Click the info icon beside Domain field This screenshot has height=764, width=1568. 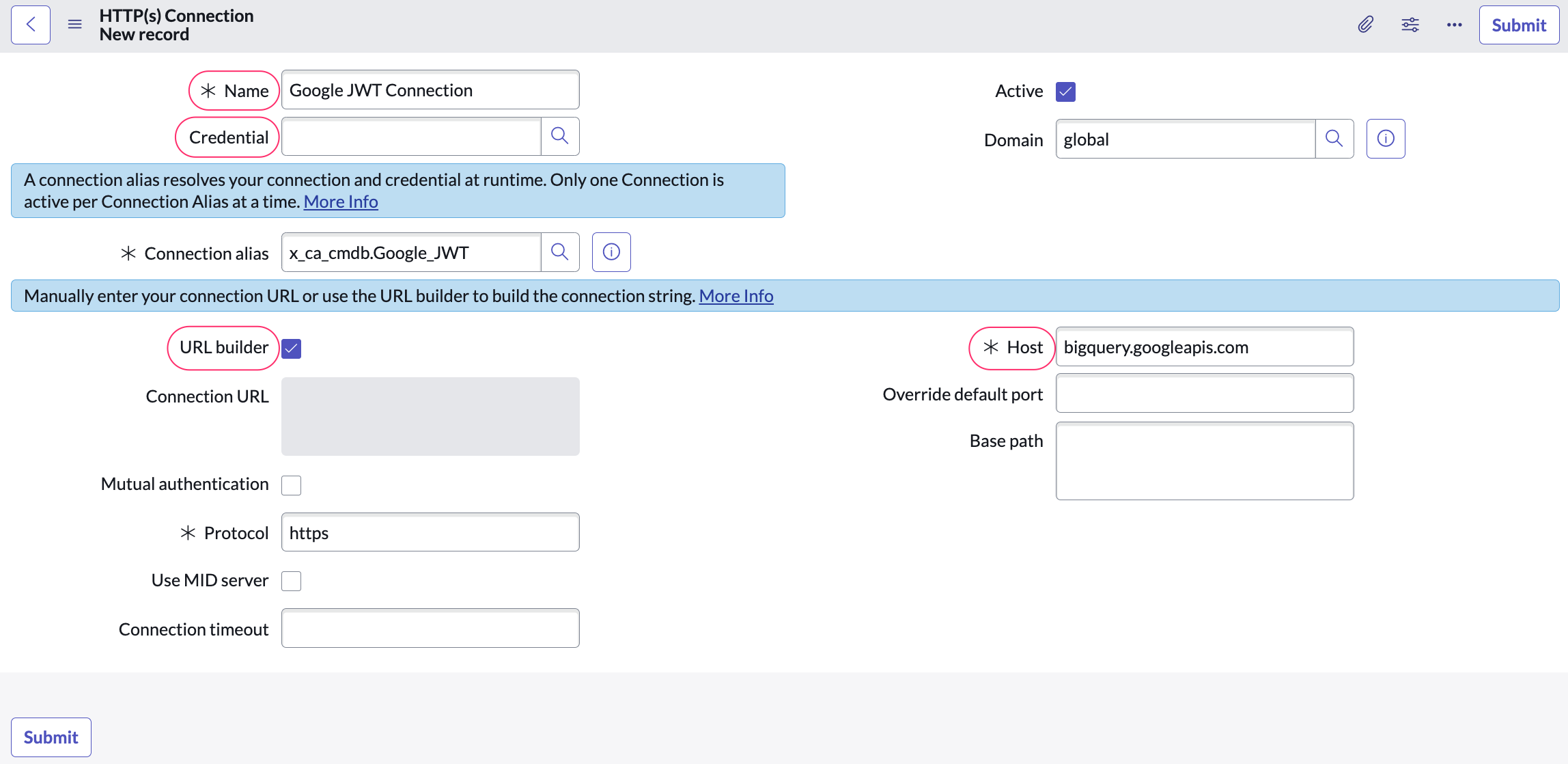pyautogui.click(x=1385, y=138)
